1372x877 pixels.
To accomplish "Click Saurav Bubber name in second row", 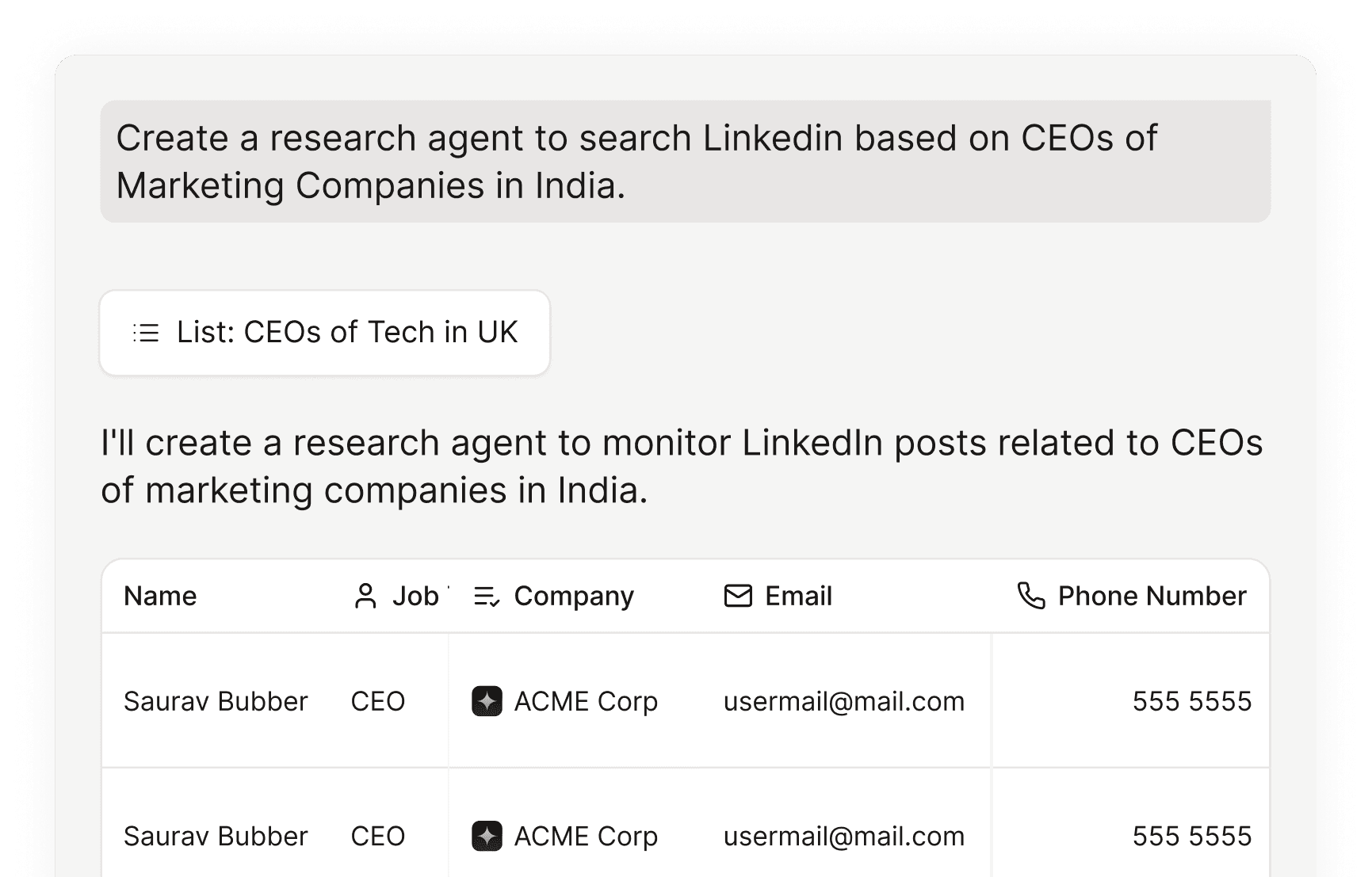I will point(216,836).
